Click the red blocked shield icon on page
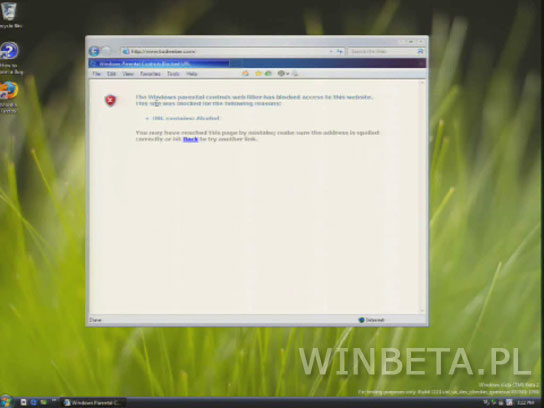This screenshot has width=544, height=408. 110,101
